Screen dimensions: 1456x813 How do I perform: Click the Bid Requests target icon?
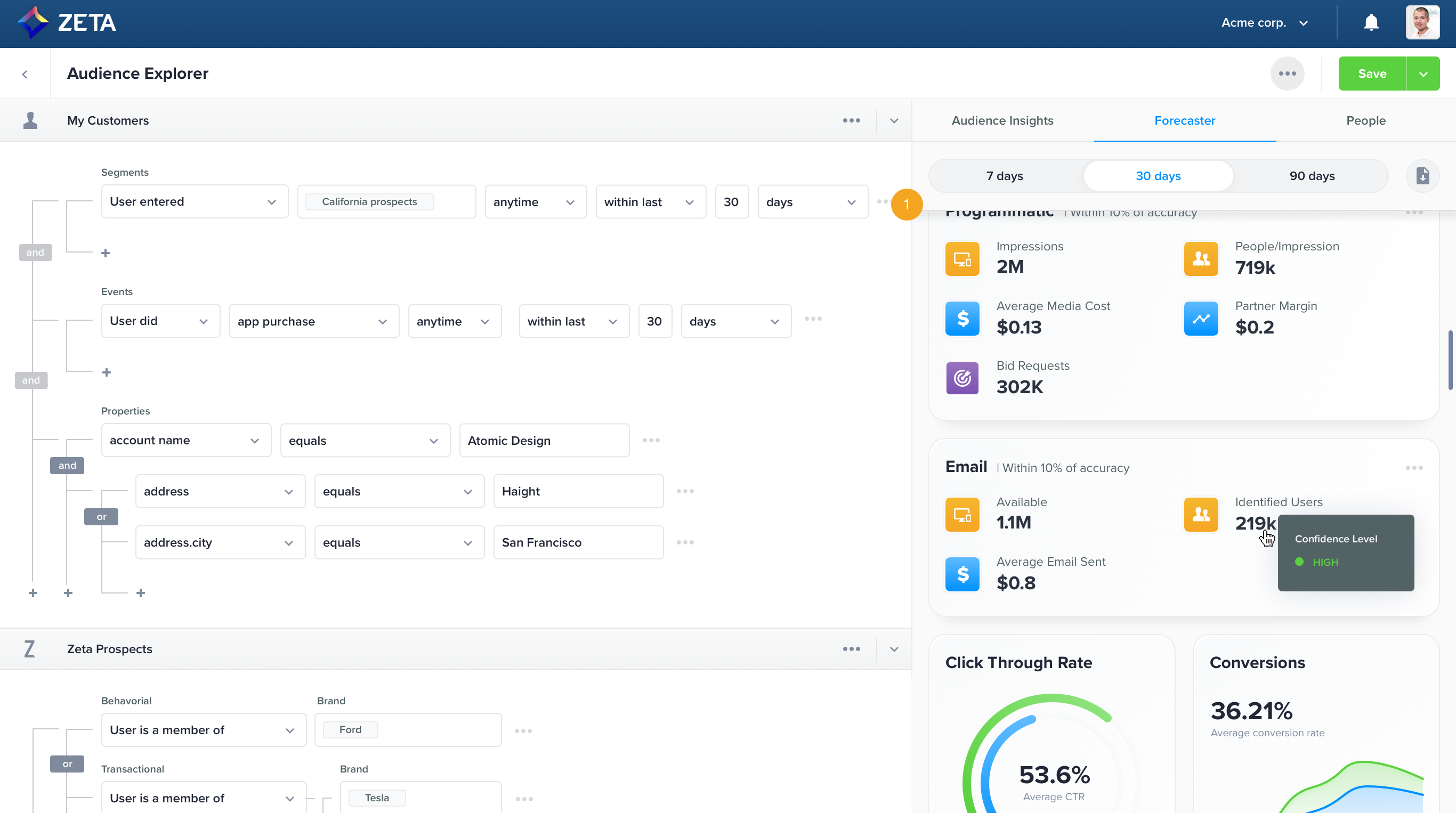tap(962, 379)
